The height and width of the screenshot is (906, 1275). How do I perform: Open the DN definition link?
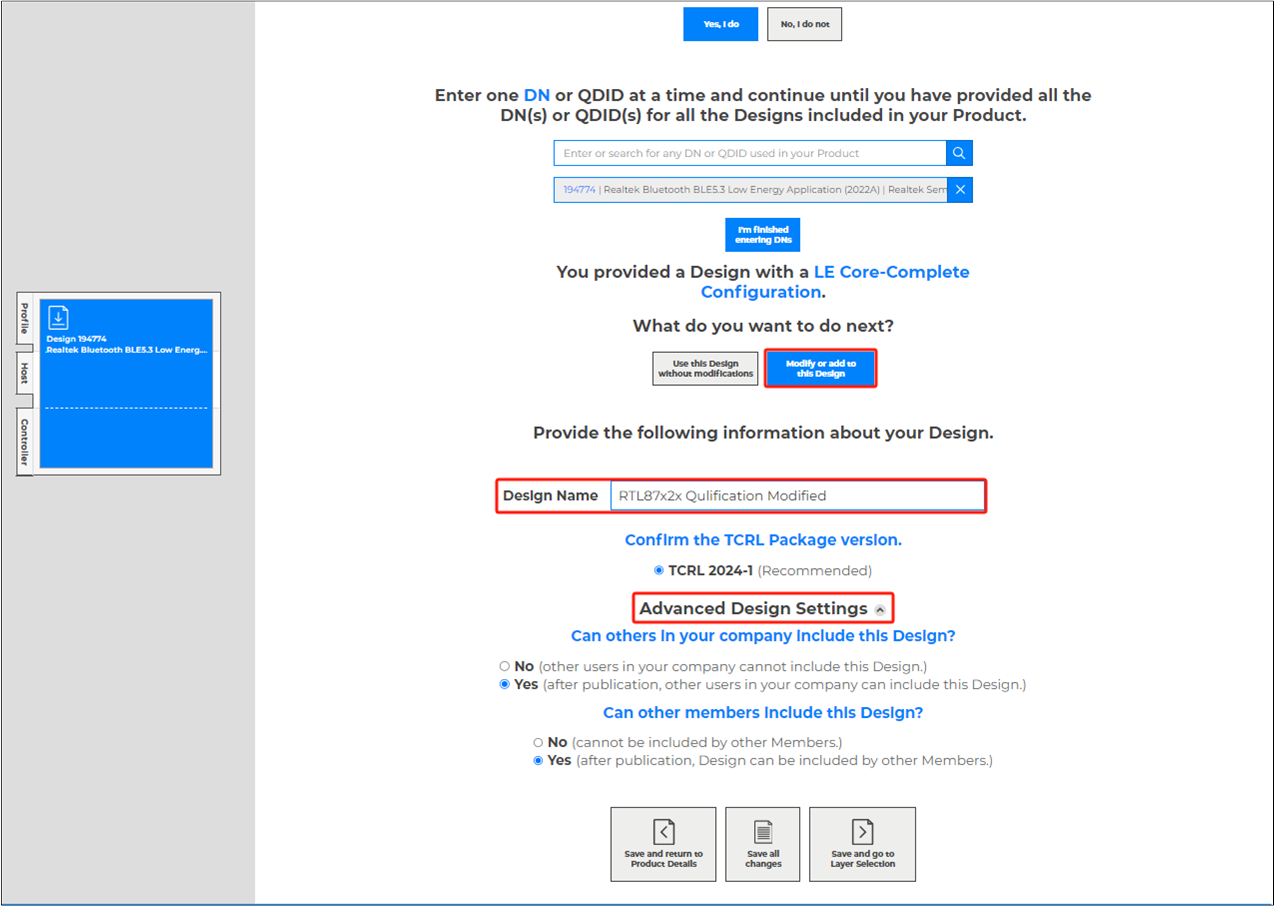click(537, 96)
